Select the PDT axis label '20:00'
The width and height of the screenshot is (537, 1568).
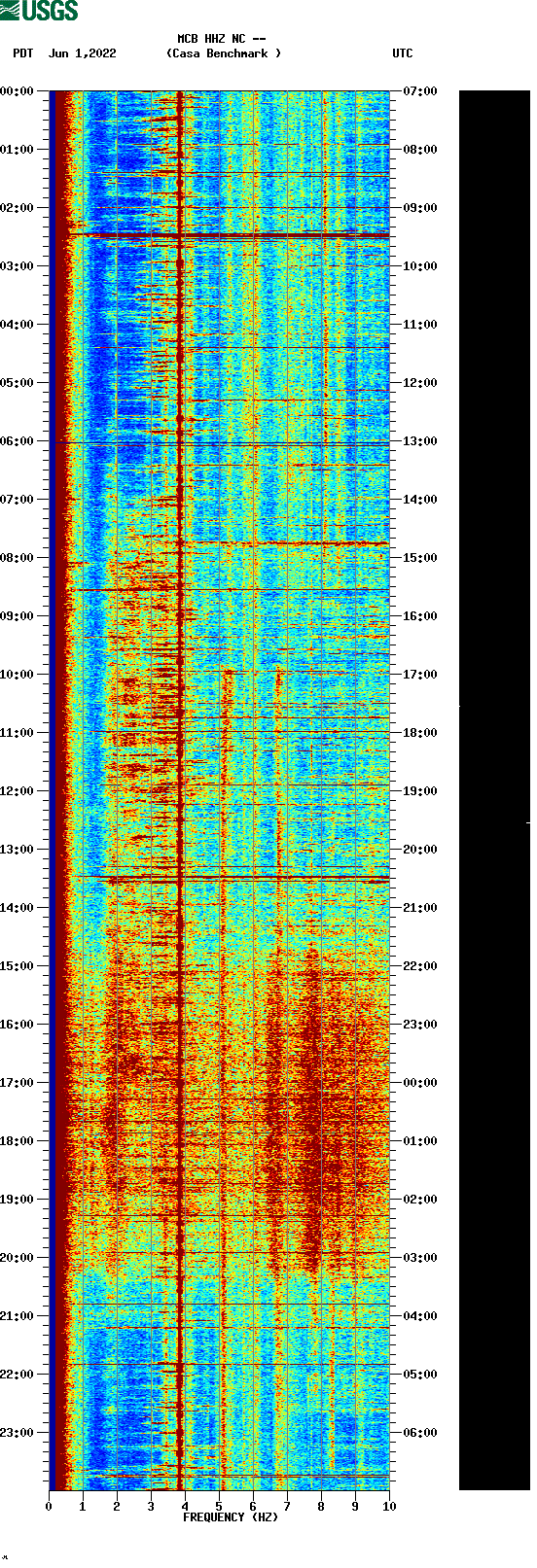click(17, 1258)
